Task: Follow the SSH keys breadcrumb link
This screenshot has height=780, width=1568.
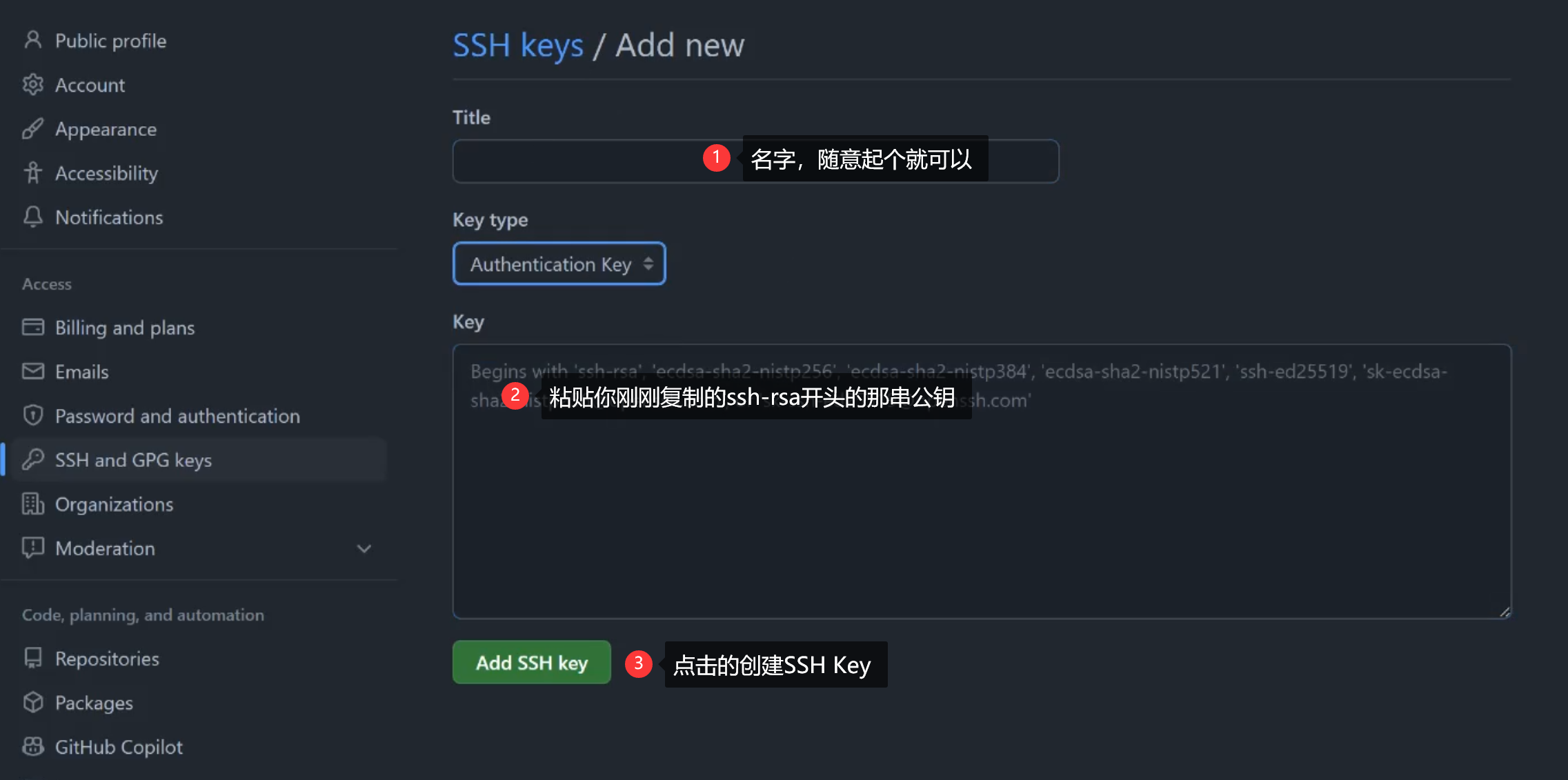Action: [518, 46]
